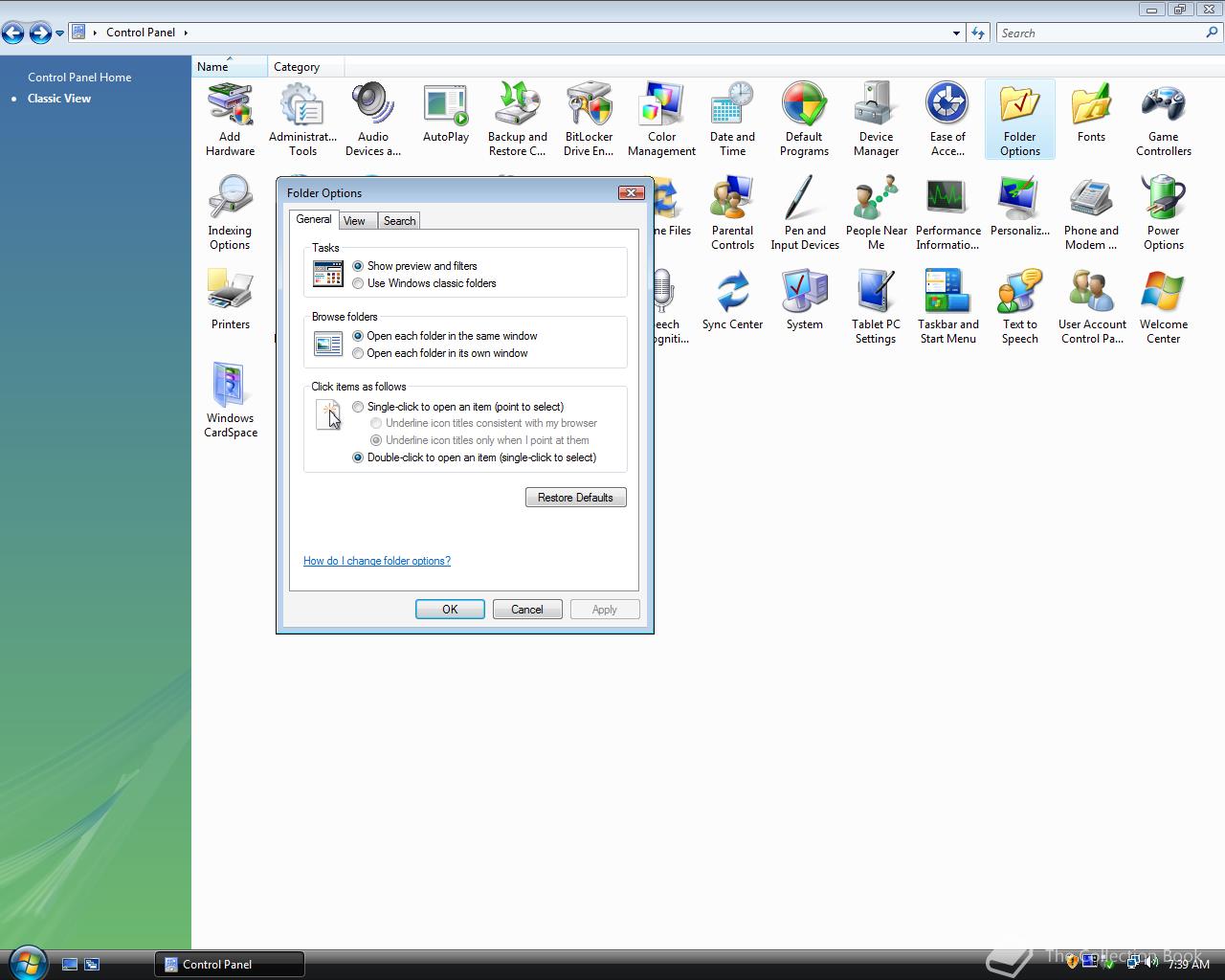Open the Add Hardware applet

[230, 120]
